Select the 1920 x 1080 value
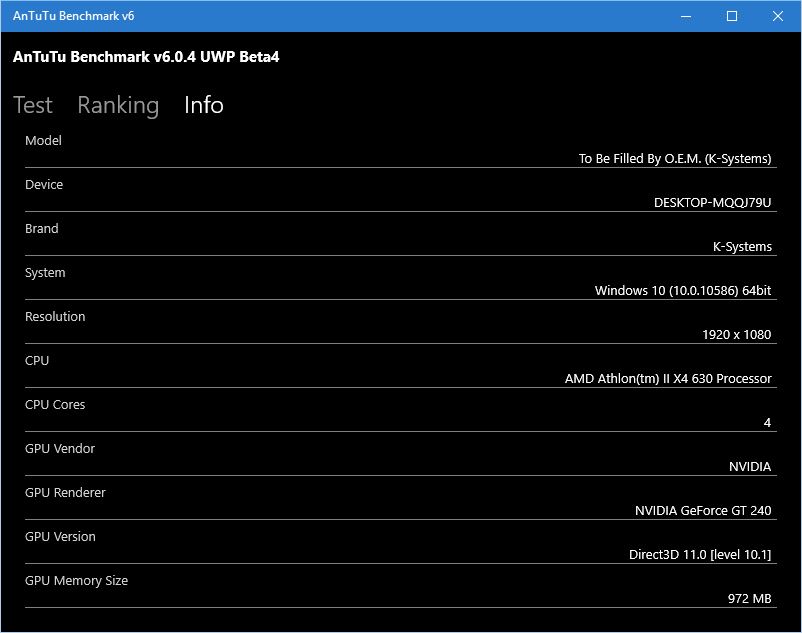Image resolution: width=802 pixels, height=633 pixels. tap(737, 334)
